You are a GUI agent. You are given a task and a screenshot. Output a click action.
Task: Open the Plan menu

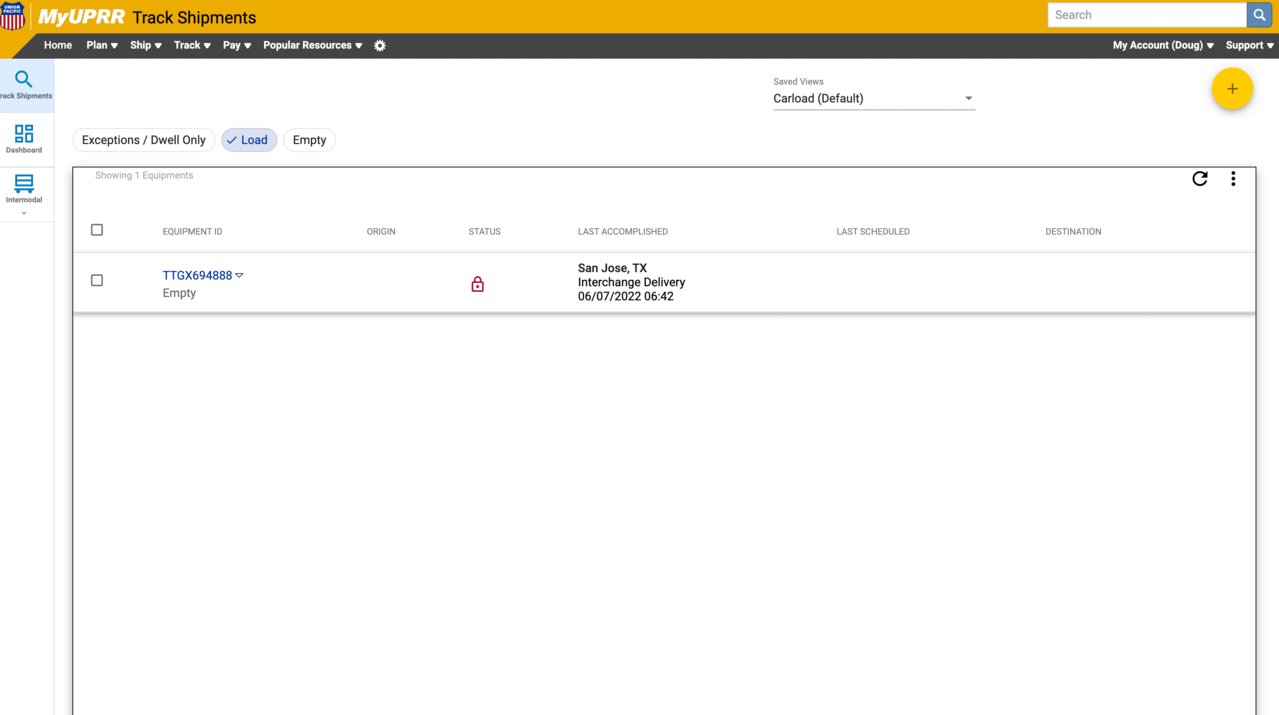click(x=102, y=45)
